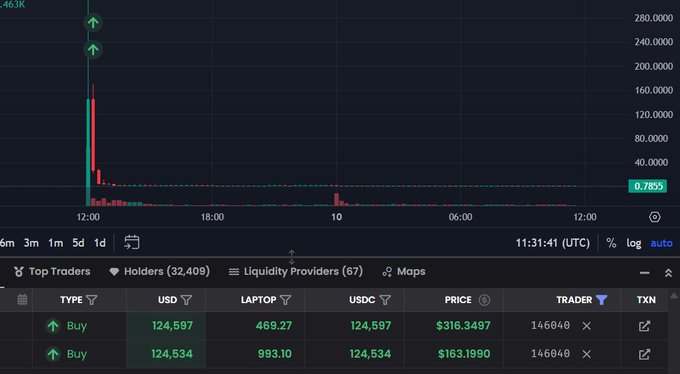680x374 pixels.
Task: Filter by USDC column funnel icon
Action: [x=385, y=300]
